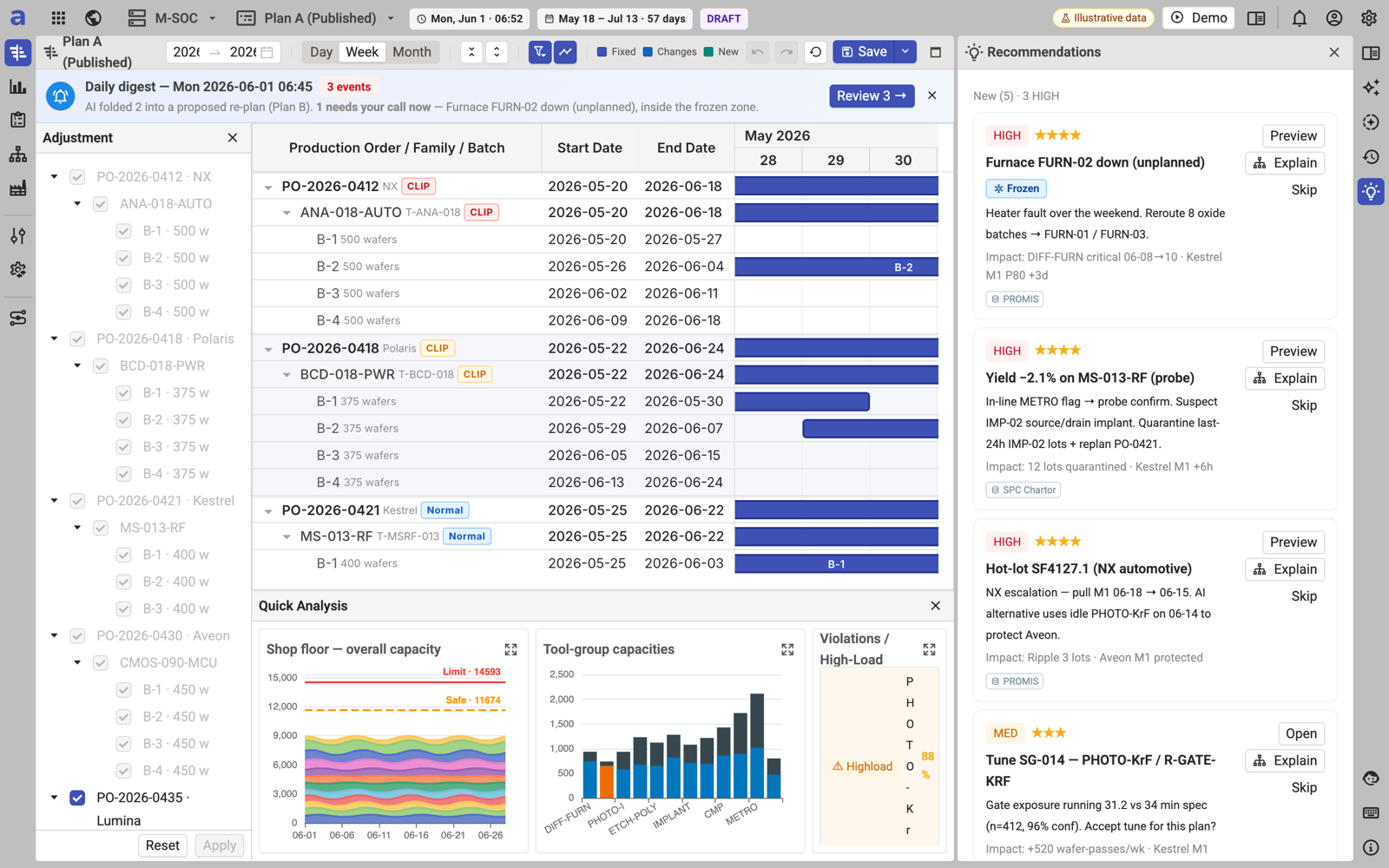Screen dimensions: 1389x868
Task: Toggle ANA-018-AUTO checkbox in Adjustment
Action: point(101,204)
